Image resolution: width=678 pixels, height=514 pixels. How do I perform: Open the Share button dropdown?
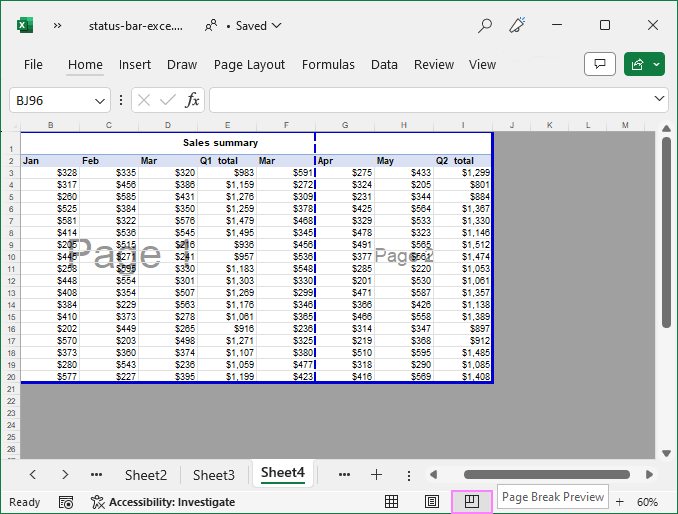(x=657, y=64)
